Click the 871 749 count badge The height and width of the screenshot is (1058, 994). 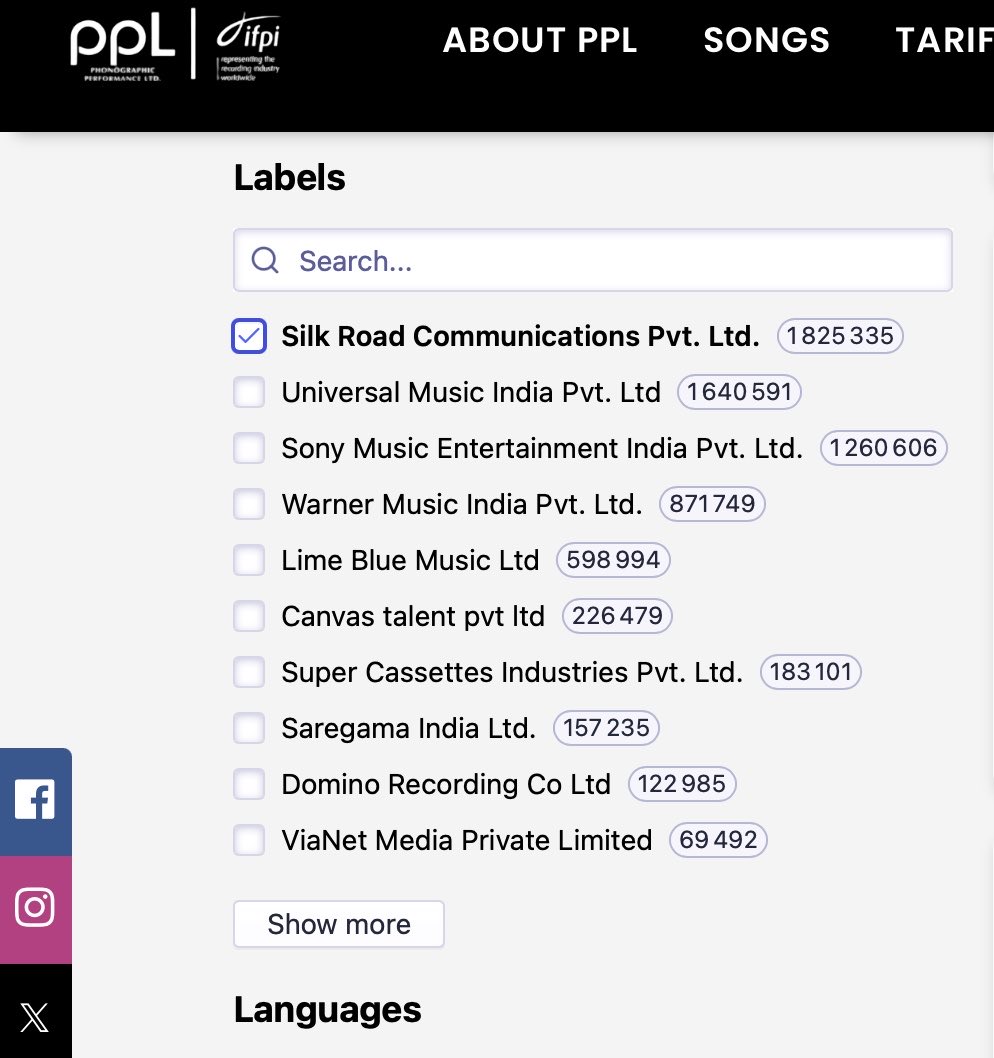(712, 504)
